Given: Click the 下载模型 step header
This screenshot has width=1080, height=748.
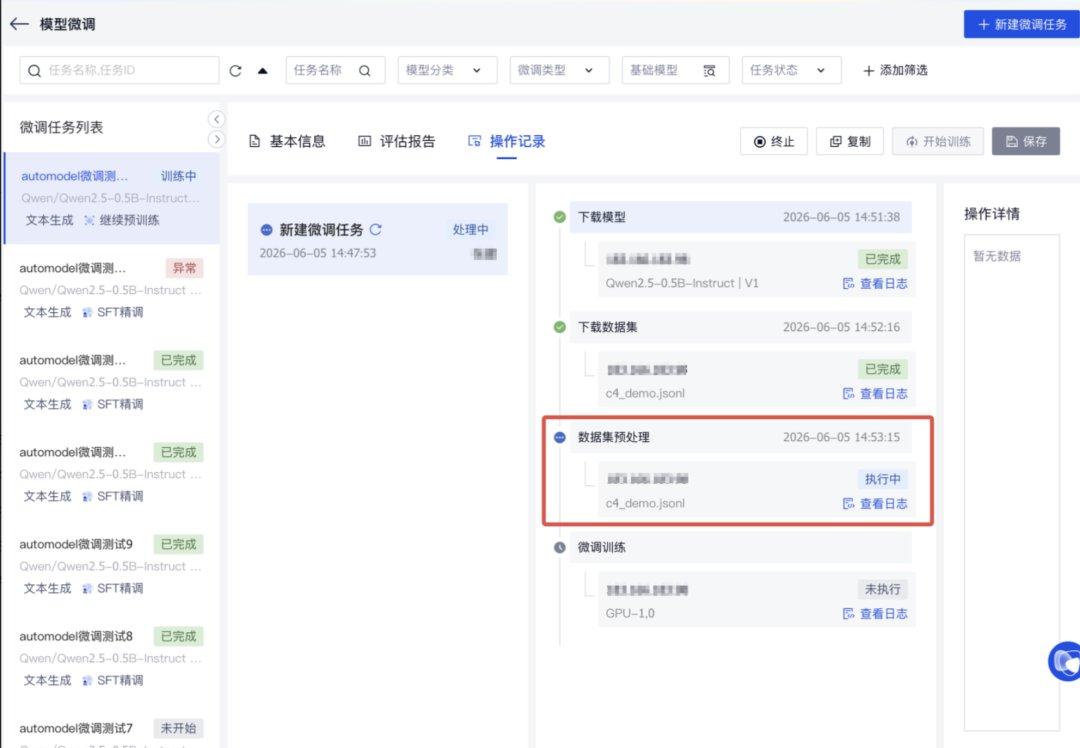Looking at the screenshot, I should (x=740, y=217).
